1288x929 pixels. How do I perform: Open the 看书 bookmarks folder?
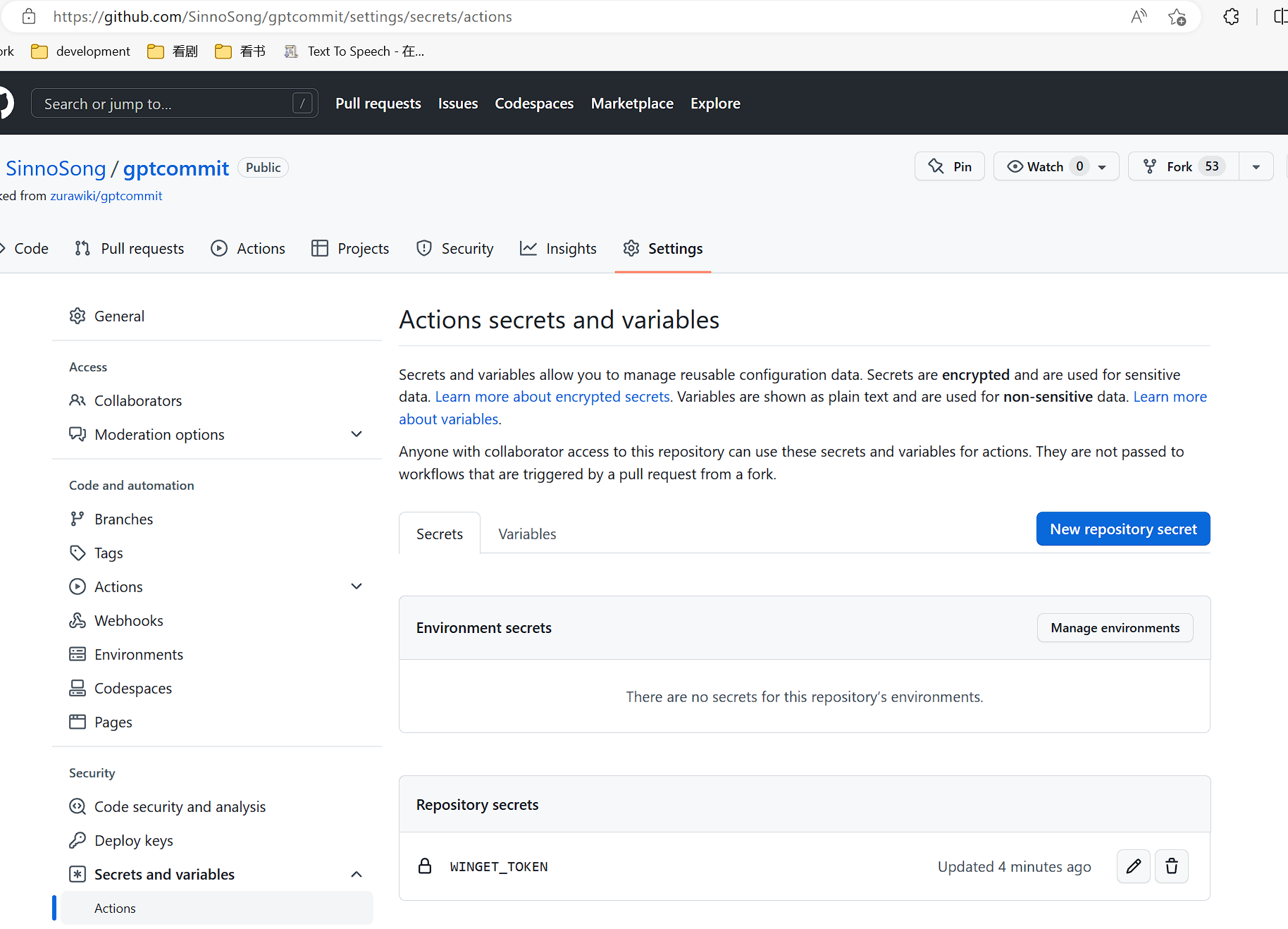(x=240, y=51)
